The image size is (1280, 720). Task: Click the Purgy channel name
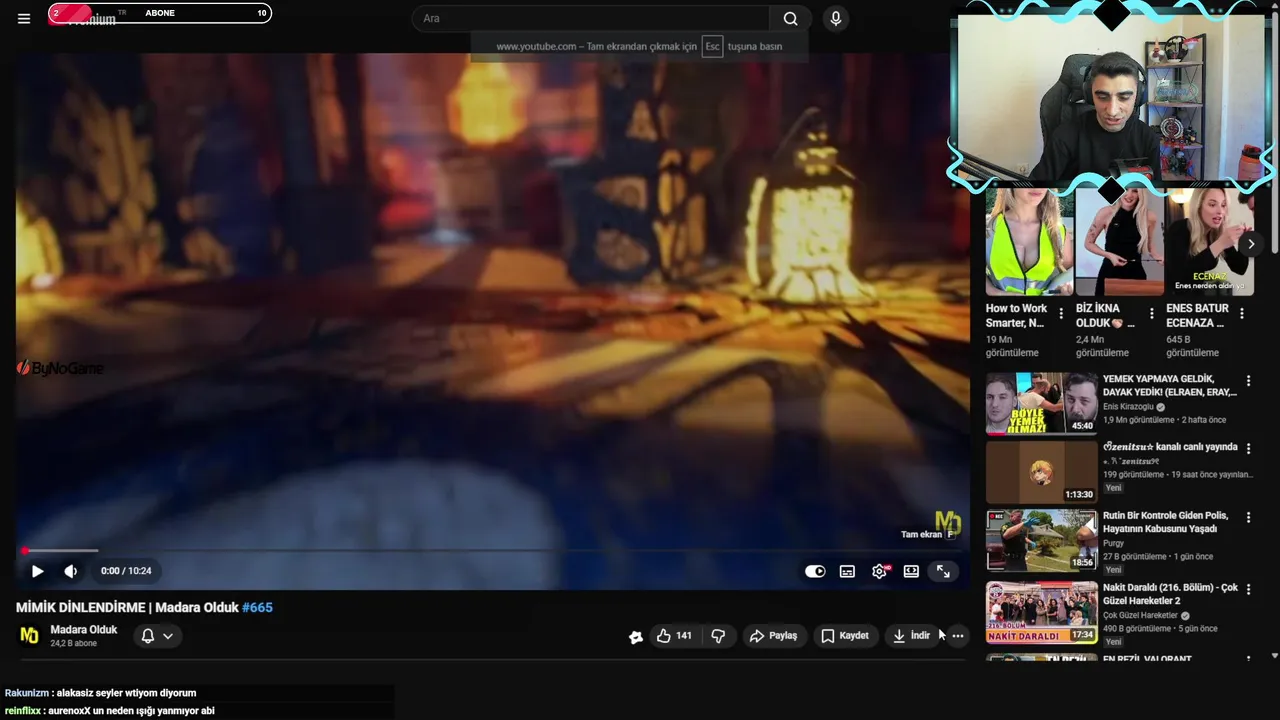[x=1113, y=543]
